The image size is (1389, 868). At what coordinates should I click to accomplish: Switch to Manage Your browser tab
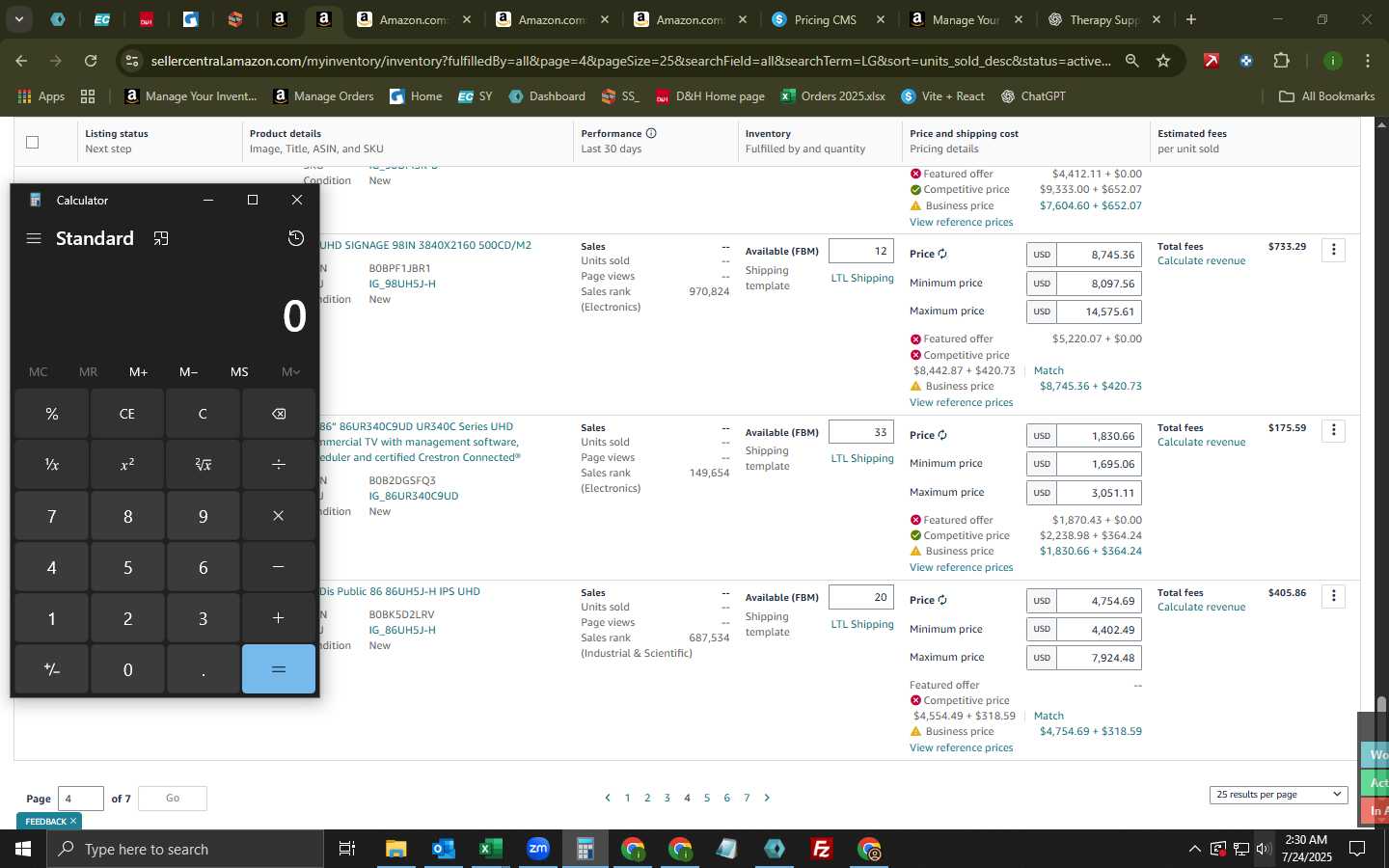(x=967, y=19)
